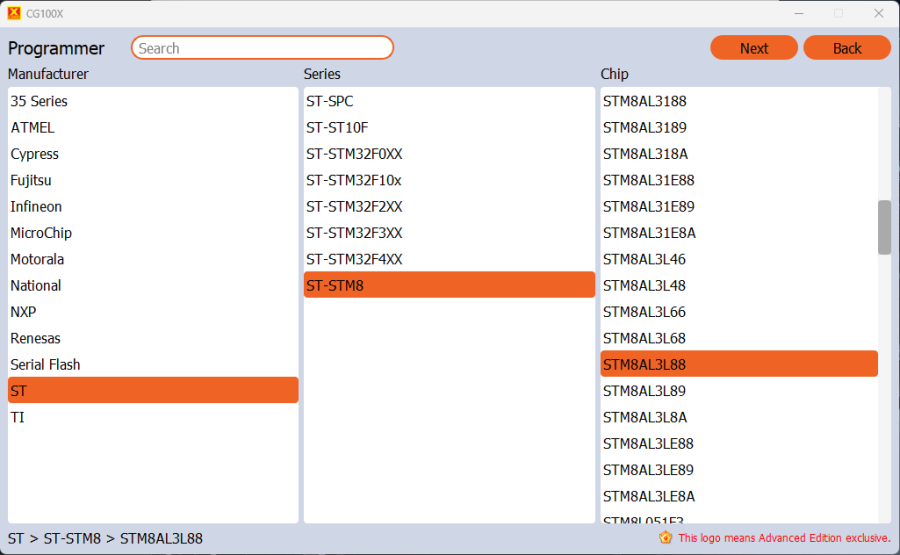The height and width of the screenshot is (555, 900).
Task: Select Infineon manufacturer
Action: (x=36, y=207)
